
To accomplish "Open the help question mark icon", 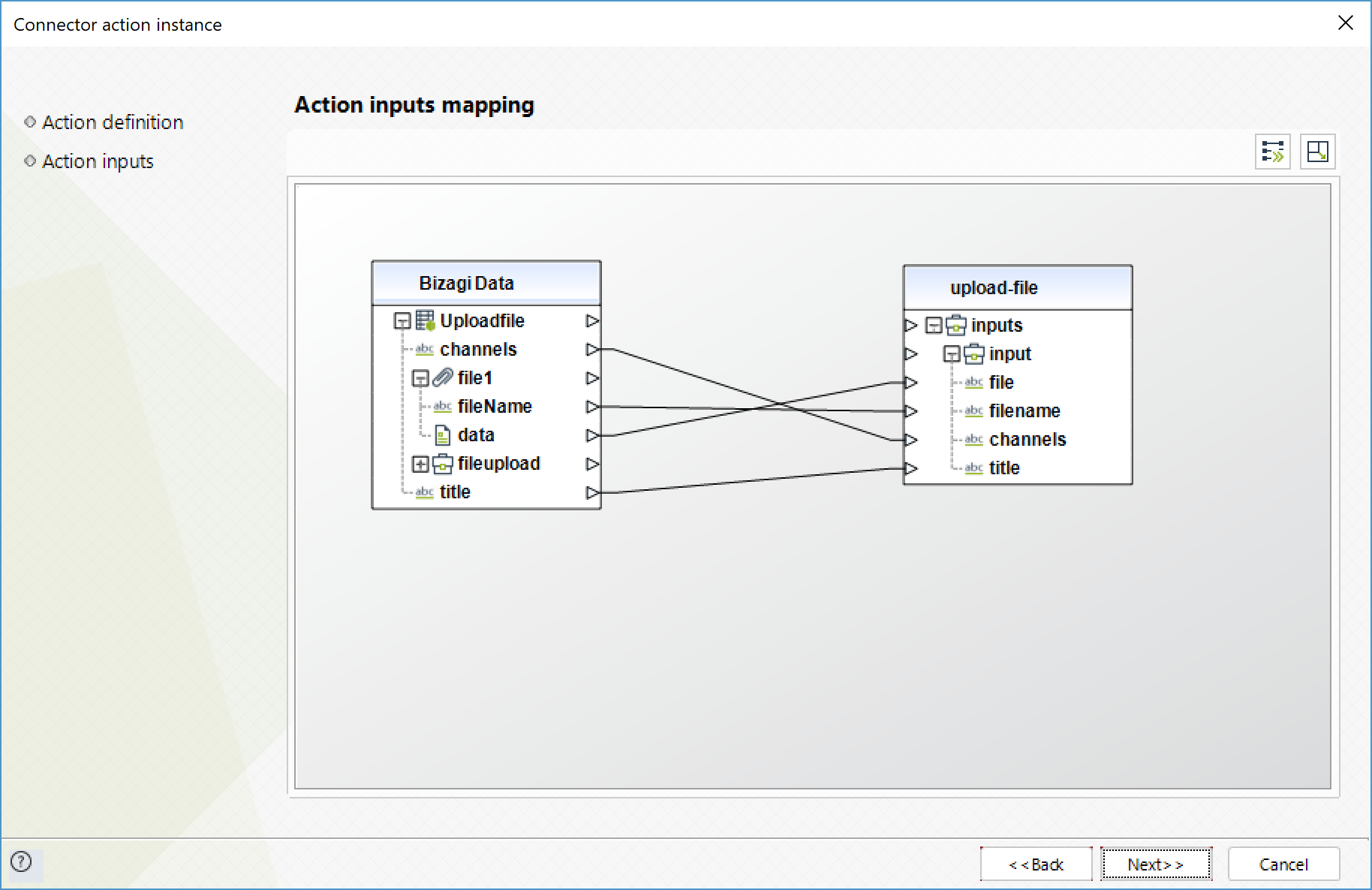I will coord(21,861).
